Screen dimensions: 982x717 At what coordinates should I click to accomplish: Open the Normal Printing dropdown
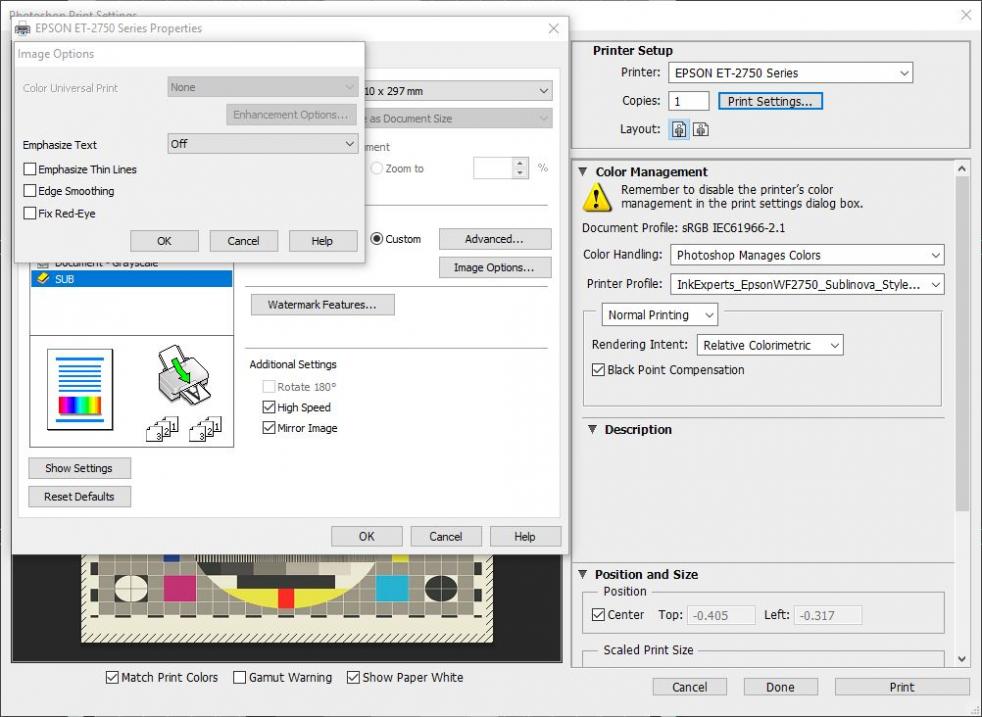659,314
